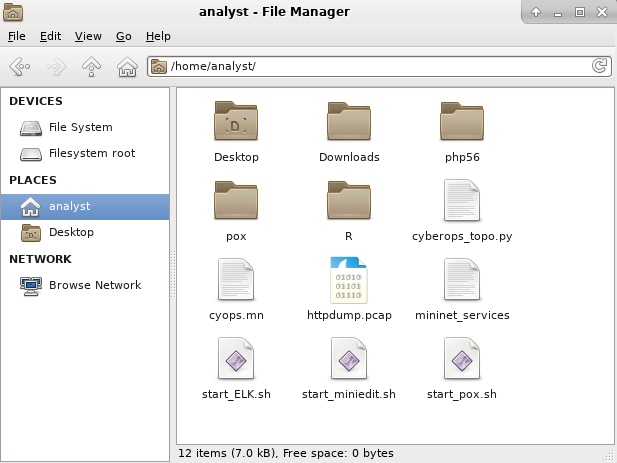Click the folder icon inside the location bar
Viewport: 617px width, 463px height.
point(159,66)
